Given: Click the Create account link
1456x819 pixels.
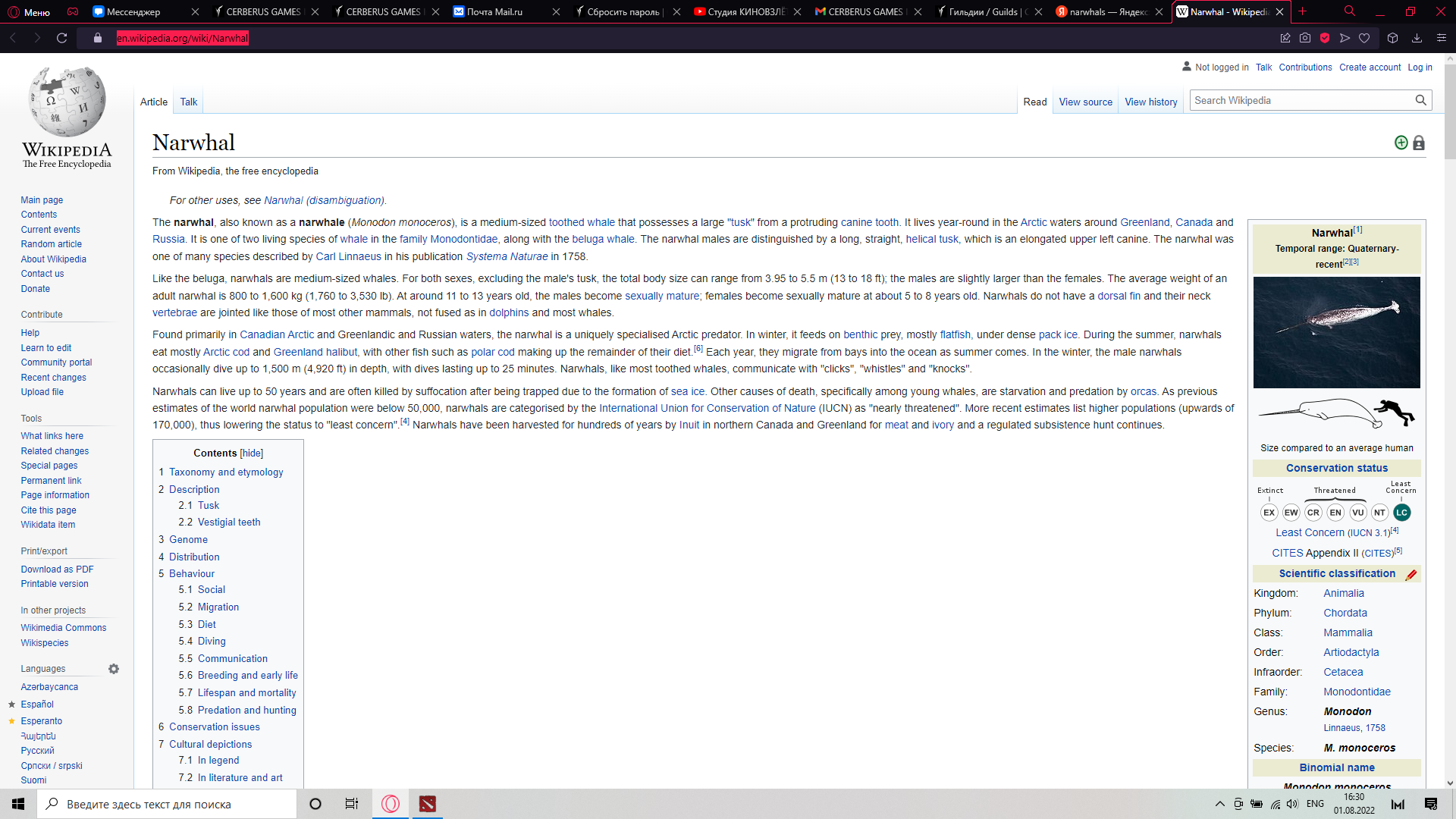Looking at the screenshot, I should [1370, 67].
